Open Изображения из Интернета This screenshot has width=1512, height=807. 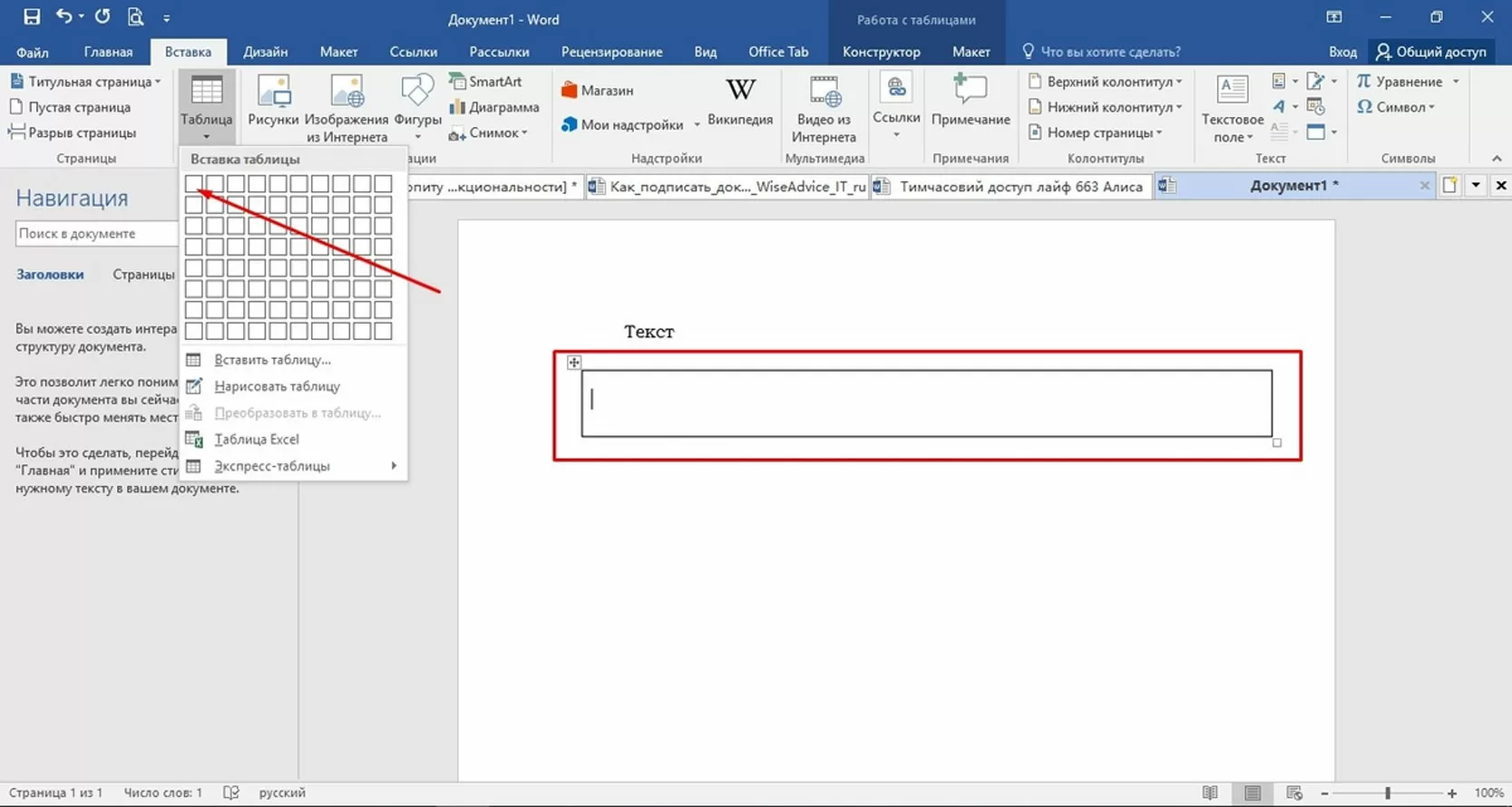(346, 108)
